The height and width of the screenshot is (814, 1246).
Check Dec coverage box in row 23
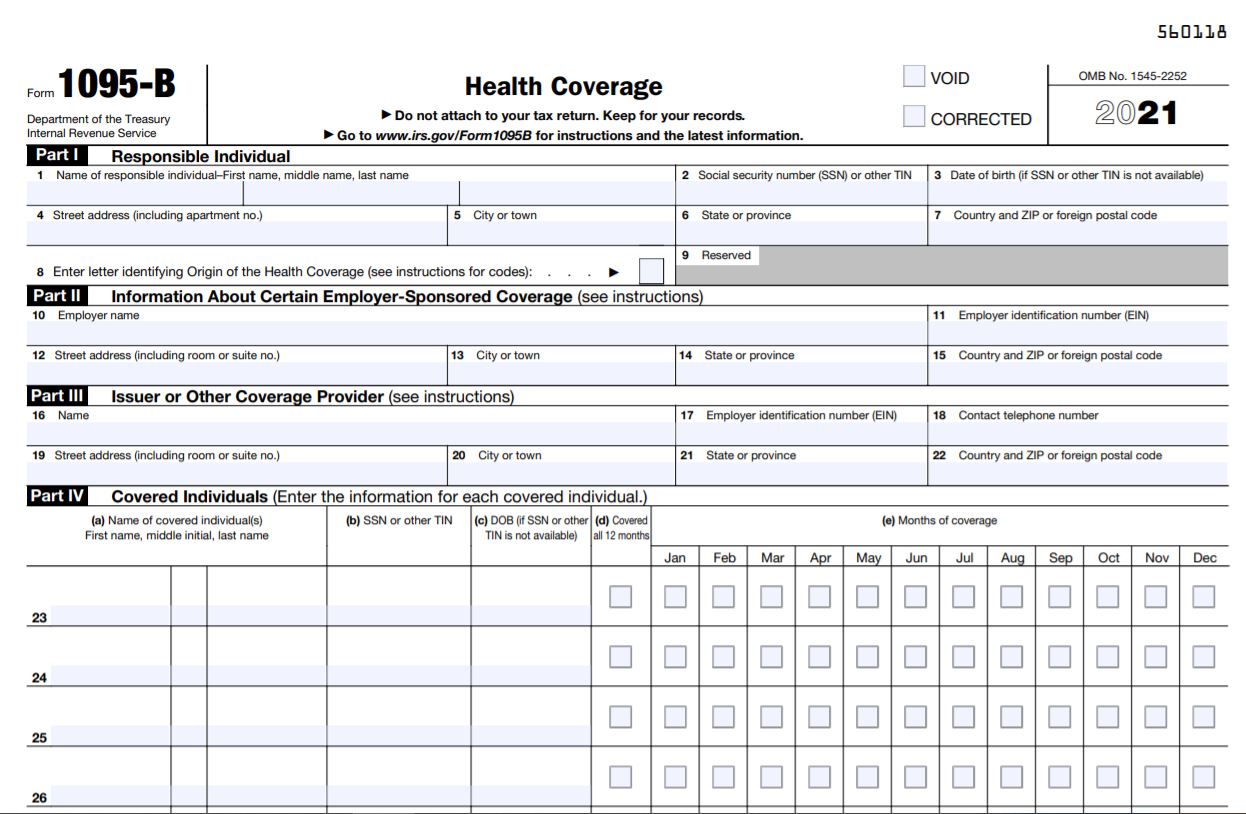pyautogui.click(x=1204, y=597)
